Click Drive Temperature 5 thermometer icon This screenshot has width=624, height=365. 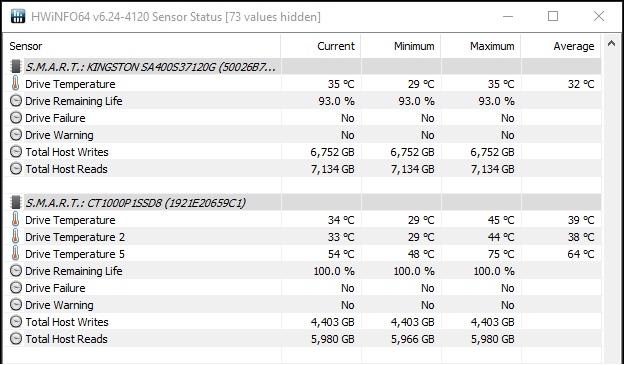[x=16, y=254]
